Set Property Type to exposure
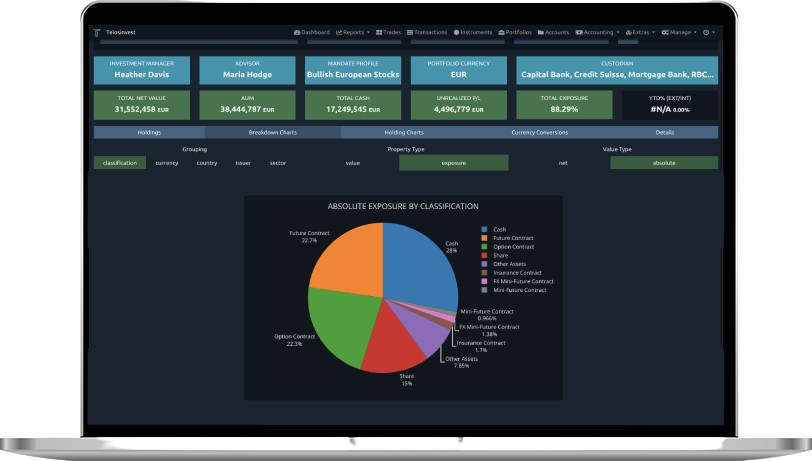This screenshot has height=461, width=812. [454, 163]
